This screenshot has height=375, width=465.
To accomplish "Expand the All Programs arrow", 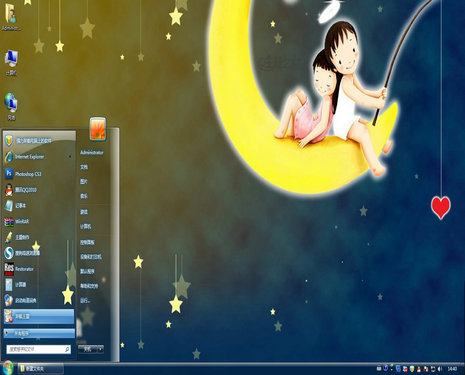I will coord(6,333).
